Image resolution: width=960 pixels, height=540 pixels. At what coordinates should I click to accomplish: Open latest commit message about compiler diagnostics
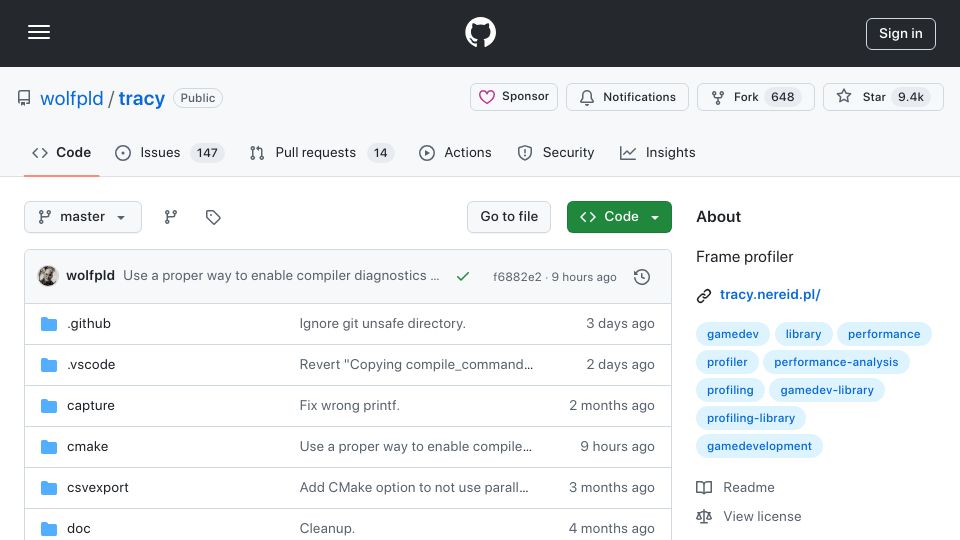pyautogui.click(x=281, y=276)
